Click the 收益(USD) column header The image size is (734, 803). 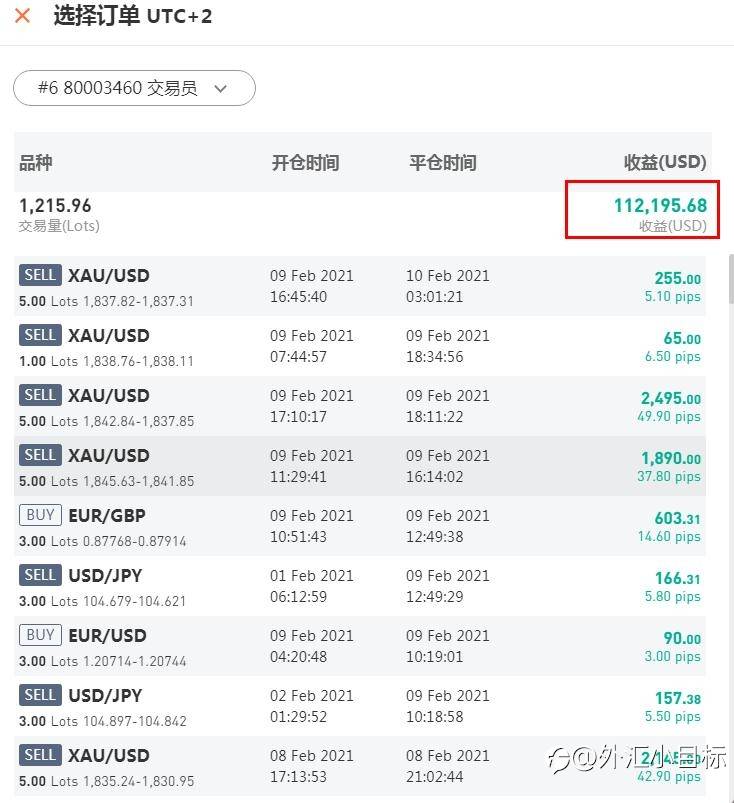click(665, 162)
